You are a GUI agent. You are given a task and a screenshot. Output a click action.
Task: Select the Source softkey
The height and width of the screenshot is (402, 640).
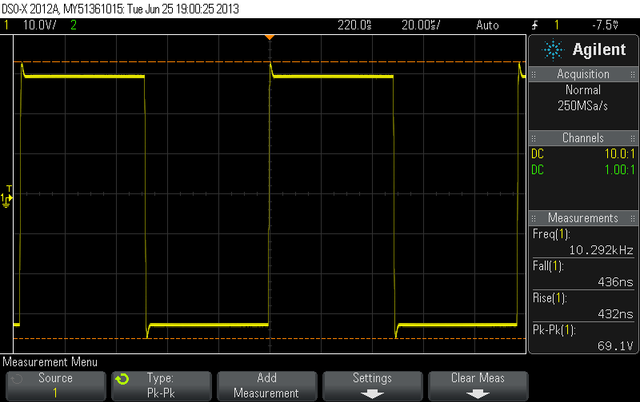point(56,386)
